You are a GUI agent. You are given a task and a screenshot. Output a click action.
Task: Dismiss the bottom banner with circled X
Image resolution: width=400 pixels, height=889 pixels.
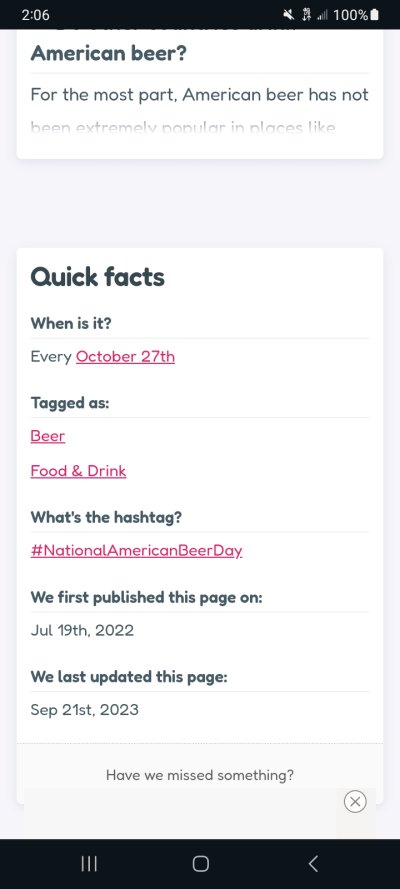click(355, 801)
